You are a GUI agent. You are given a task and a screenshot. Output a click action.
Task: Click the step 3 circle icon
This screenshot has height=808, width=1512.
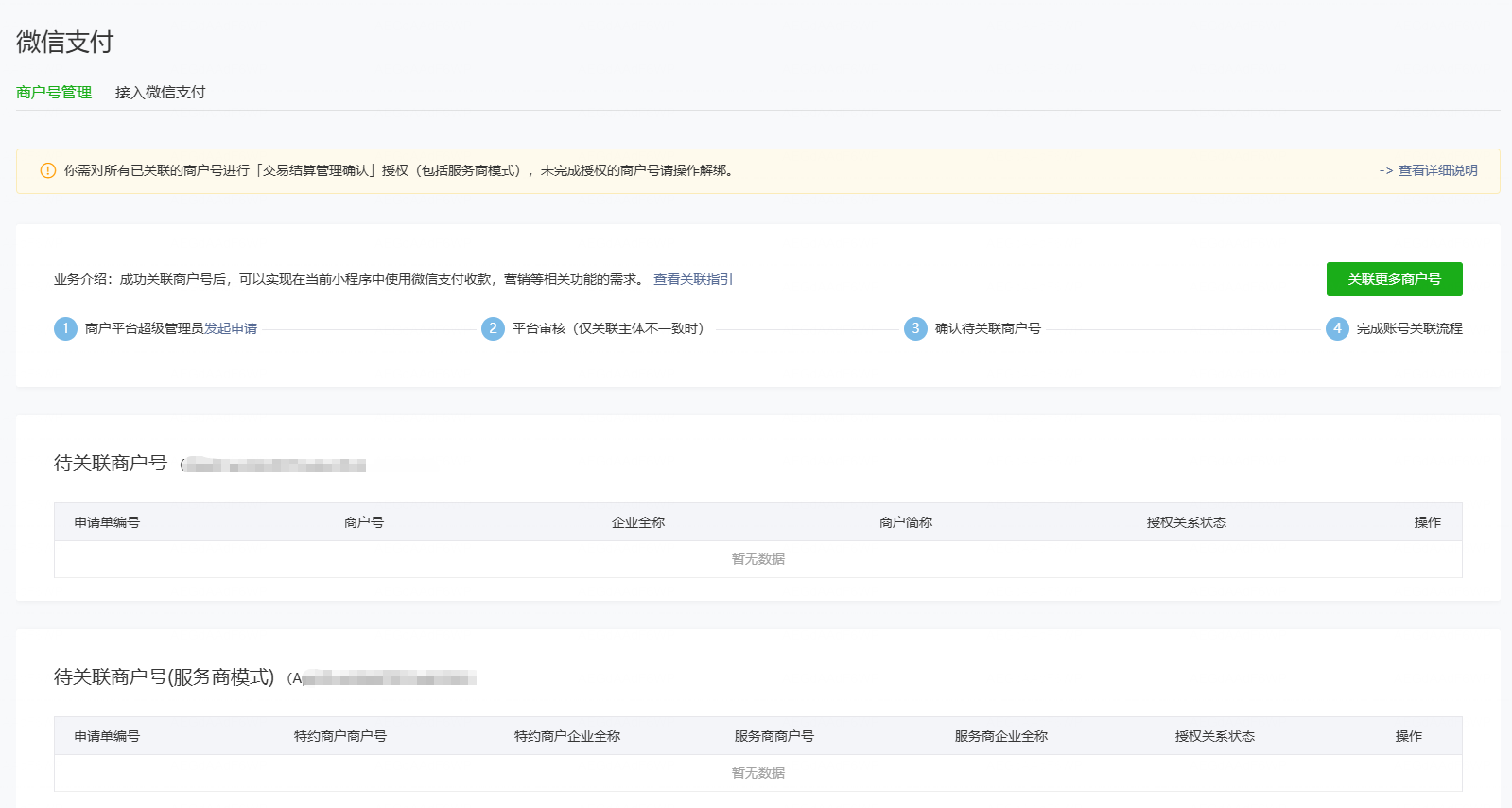(x=915, y=328)
